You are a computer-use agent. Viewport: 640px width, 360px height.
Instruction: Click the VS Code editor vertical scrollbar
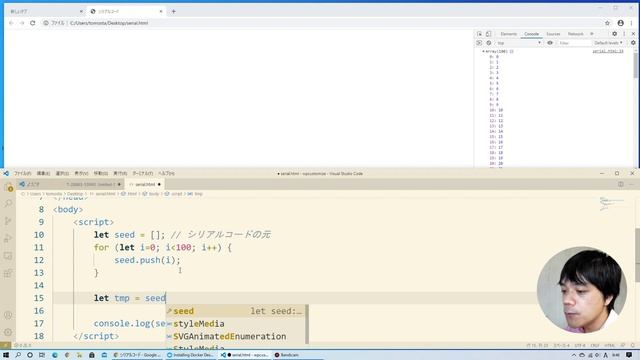(637, 255)
